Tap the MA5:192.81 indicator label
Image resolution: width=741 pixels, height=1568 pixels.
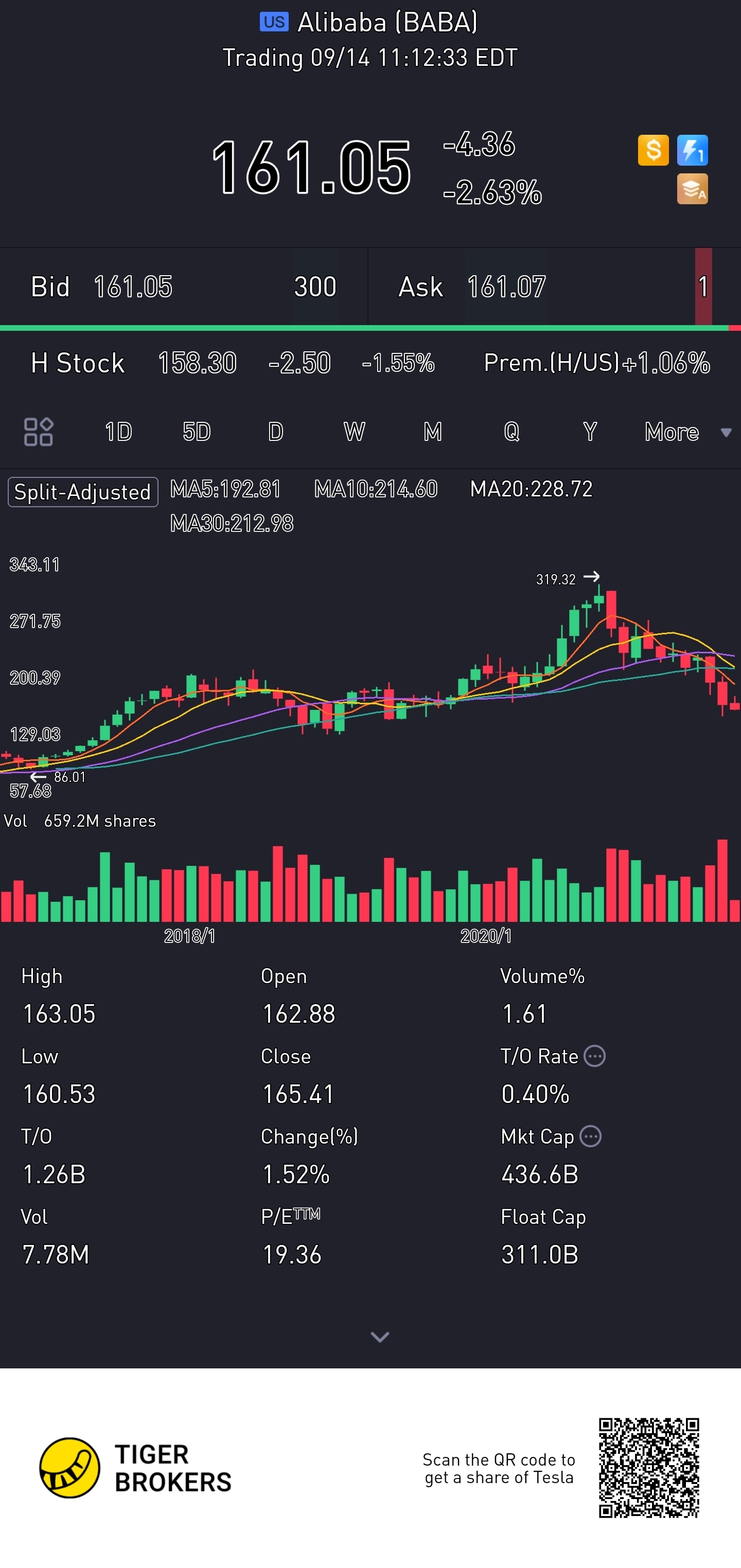pos(225,489)
